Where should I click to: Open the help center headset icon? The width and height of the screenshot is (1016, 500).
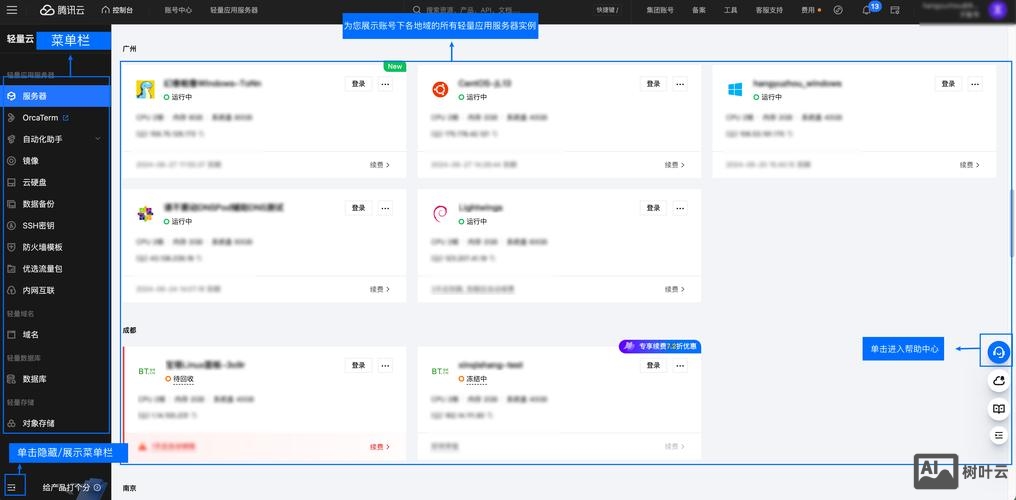(x=998, y=352)
